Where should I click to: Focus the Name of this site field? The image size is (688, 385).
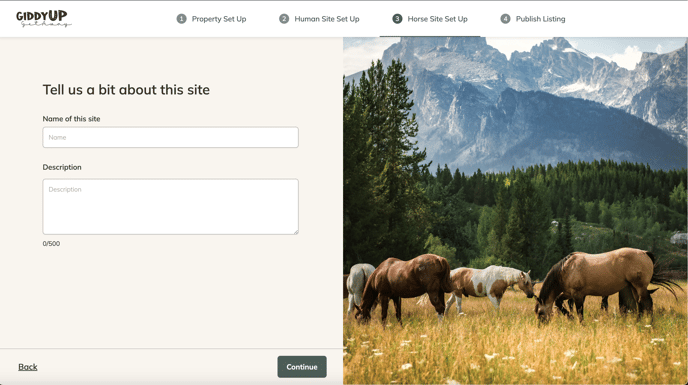171,137
